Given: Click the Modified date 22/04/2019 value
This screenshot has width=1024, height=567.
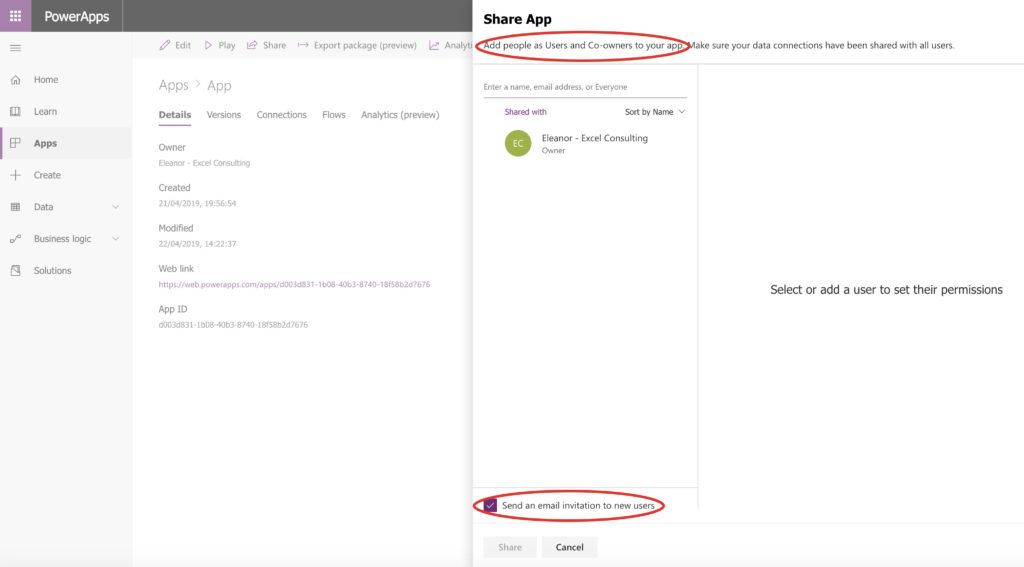Looking at the screenshot, I should (x=197, y=244).
